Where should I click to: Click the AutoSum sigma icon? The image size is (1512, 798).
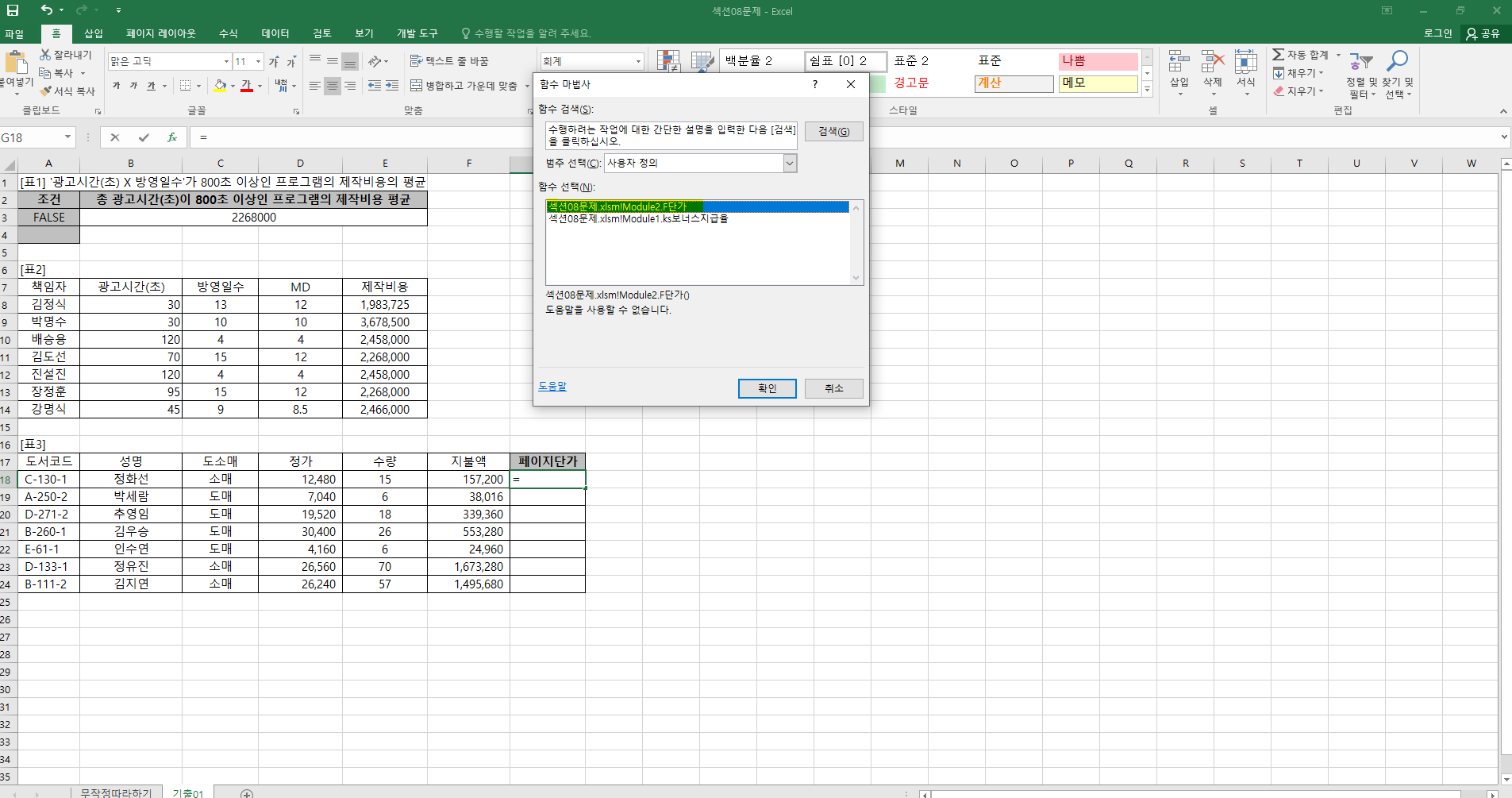click(x=1278, y=55)
